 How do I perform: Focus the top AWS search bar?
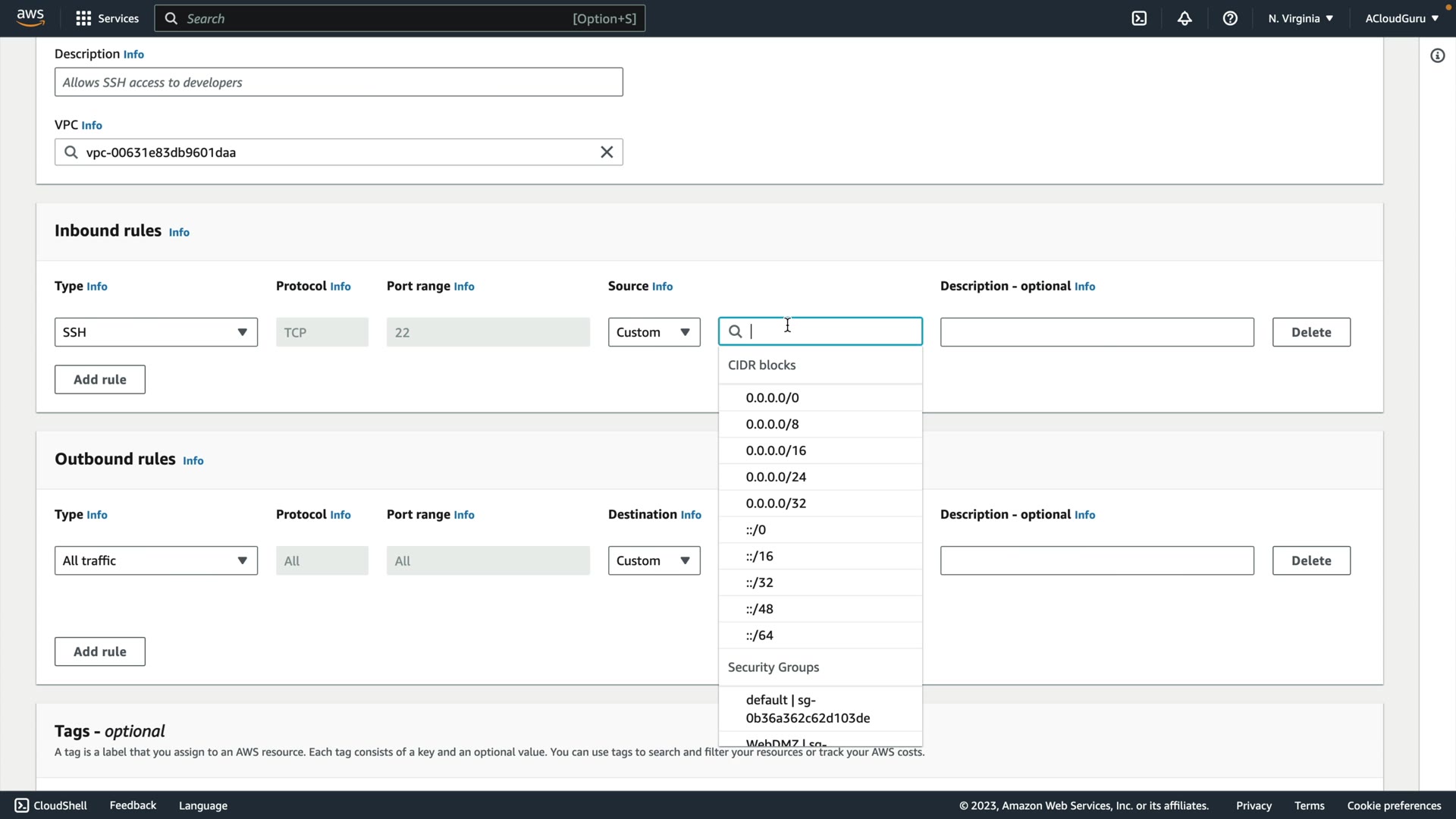(x=400, y=18)
